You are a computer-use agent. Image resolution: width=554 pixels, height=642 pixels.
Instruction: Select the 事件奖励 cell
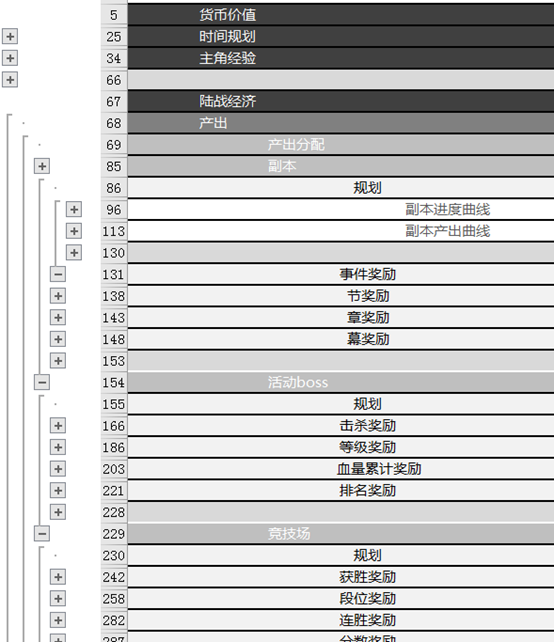point(341,274)
